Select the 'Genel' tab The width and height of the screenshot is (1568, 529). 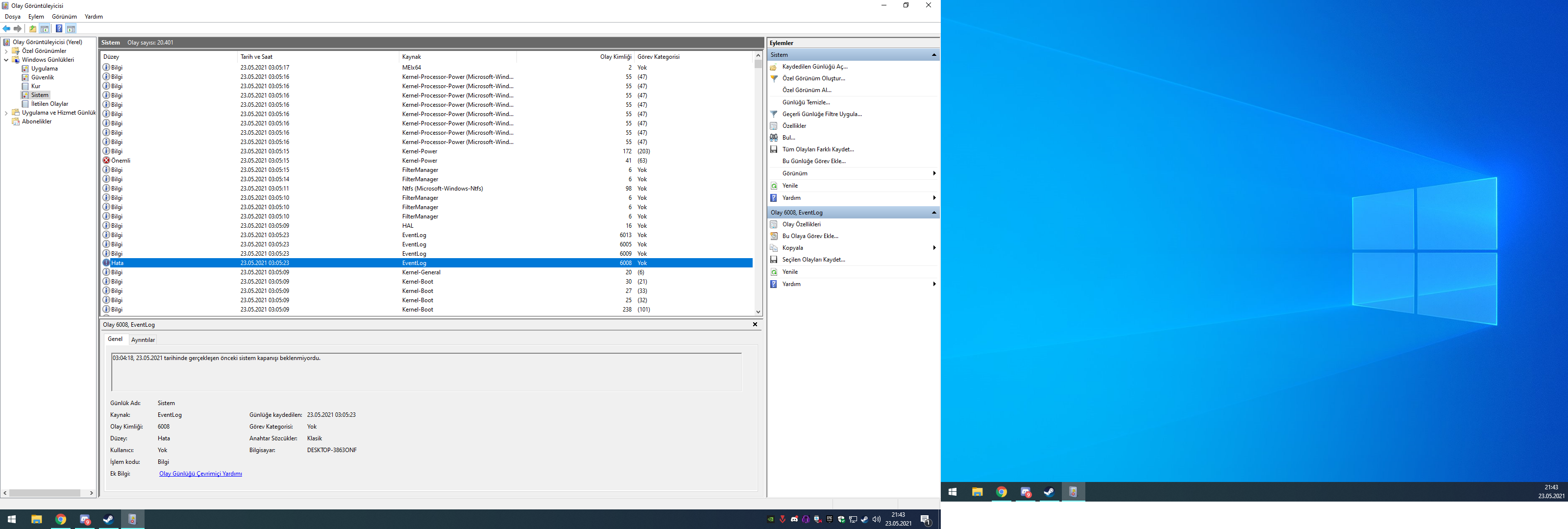coord(115,339)
